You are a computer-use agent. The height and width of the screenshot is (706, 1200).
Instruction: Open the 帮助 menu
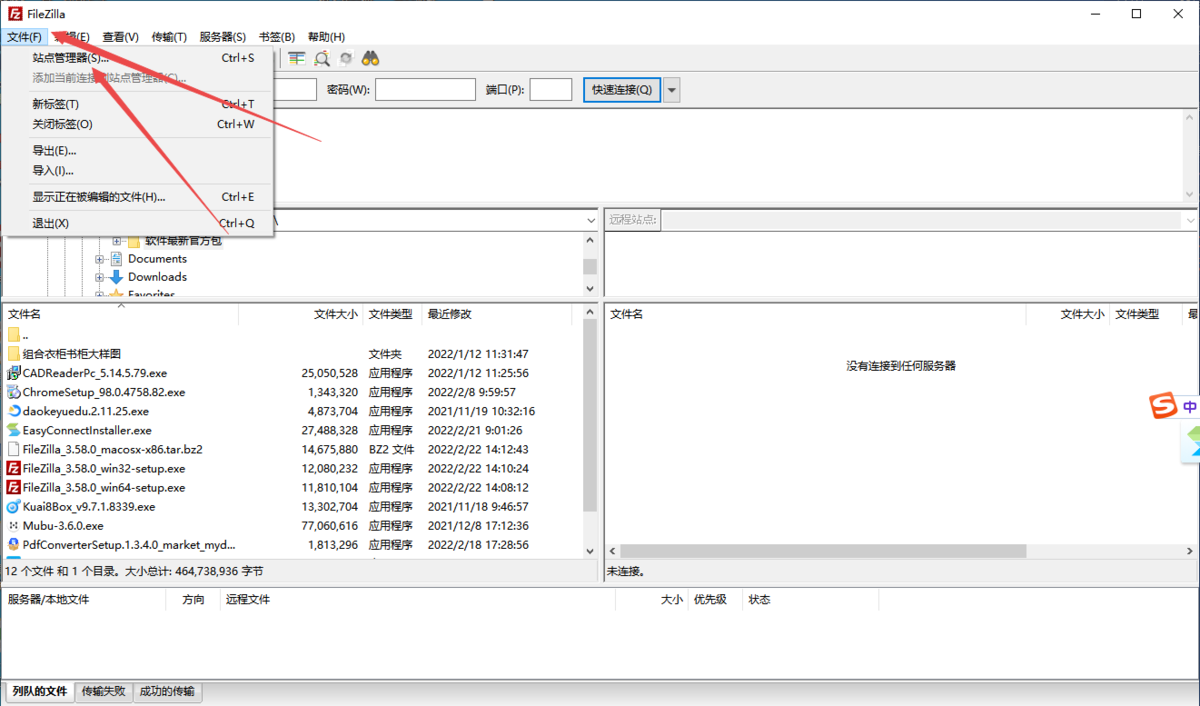[x=326, y=36]
